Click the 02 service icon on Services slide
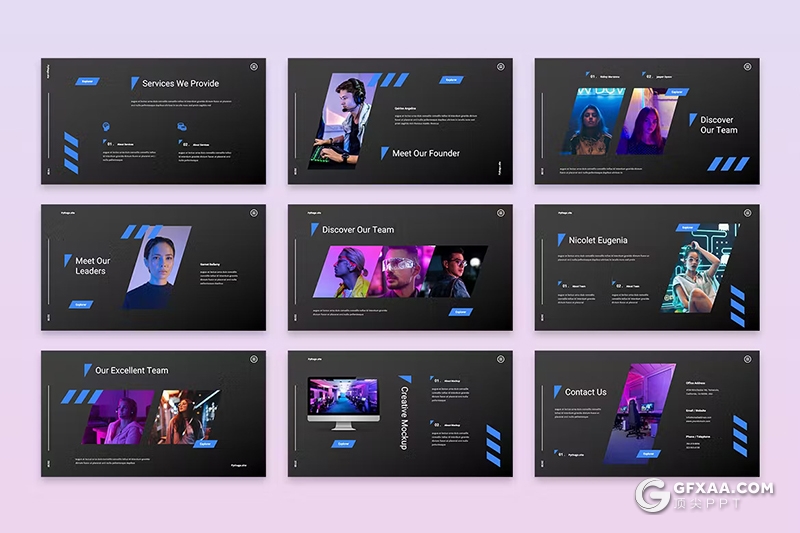Screen dimensions: 800x533 (182, 127)
